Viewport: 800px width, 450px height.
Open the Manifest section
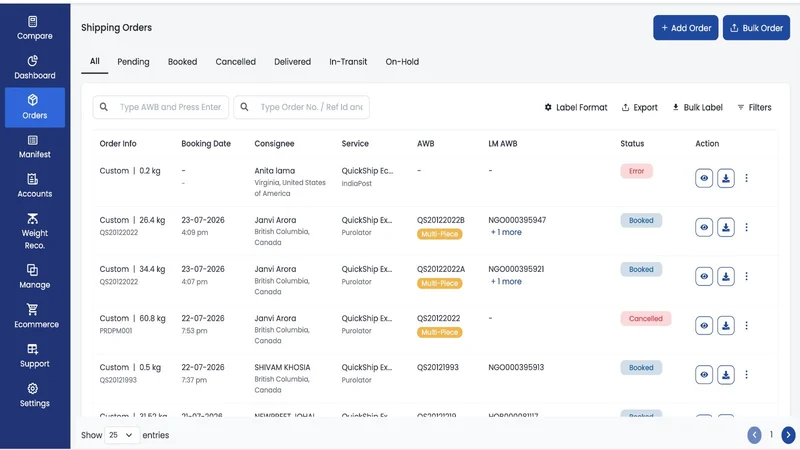35,146
